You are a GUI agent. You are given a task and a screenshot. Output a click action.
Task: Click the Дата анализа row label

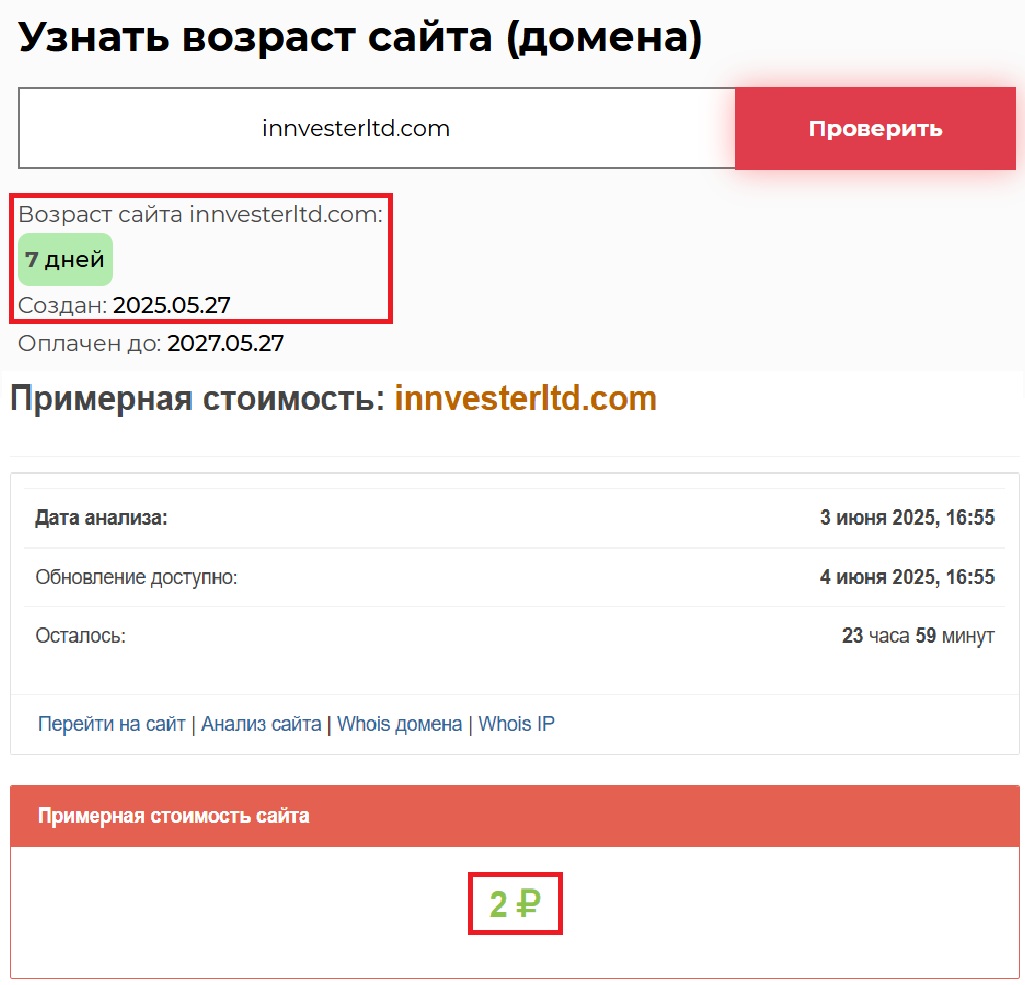tap(101, 518)
